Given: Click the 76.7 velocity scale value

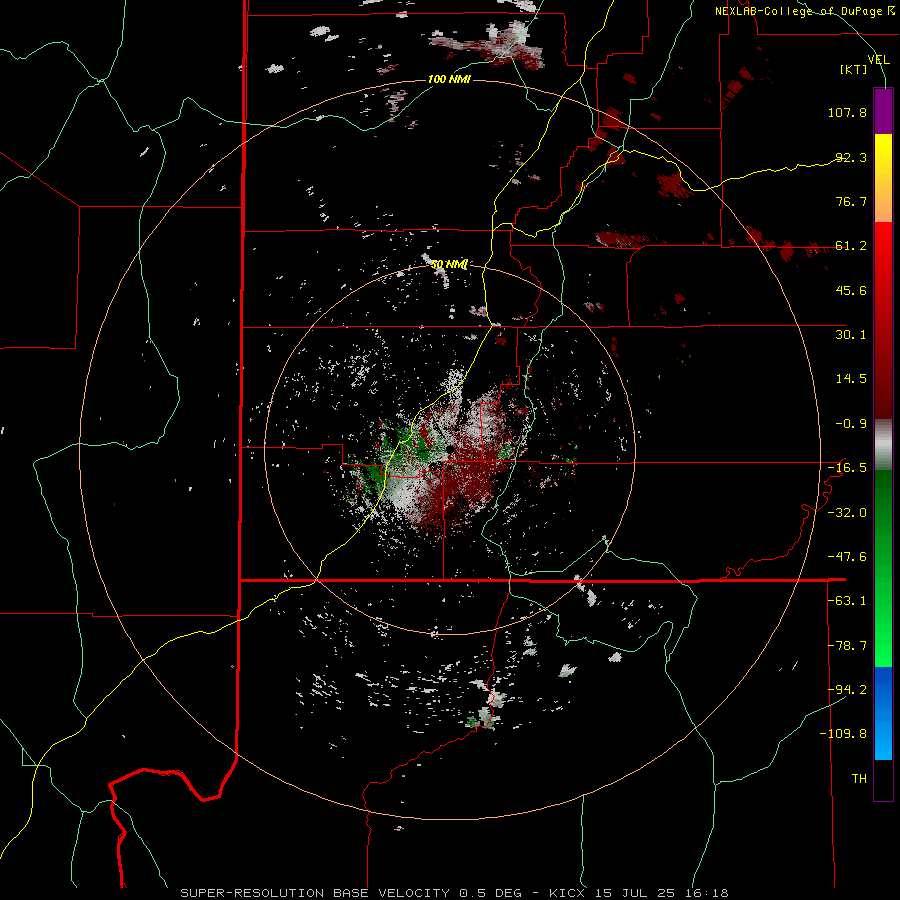Looking at the screenshot, I should 851,201.
